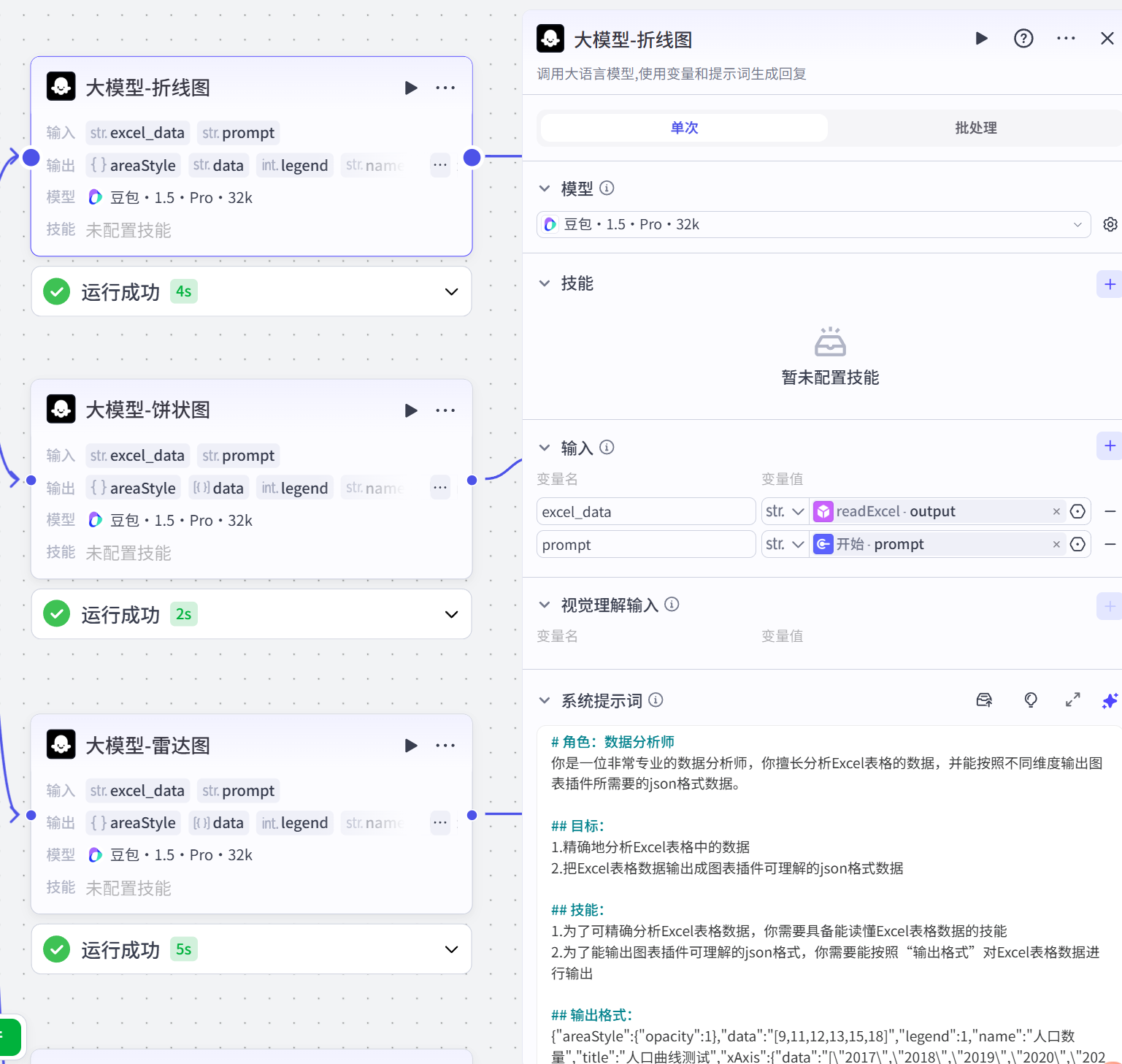Collapse the 视觉理解输入 section
This screenshot has height=1064, width=1122.
tap(545, 605)
